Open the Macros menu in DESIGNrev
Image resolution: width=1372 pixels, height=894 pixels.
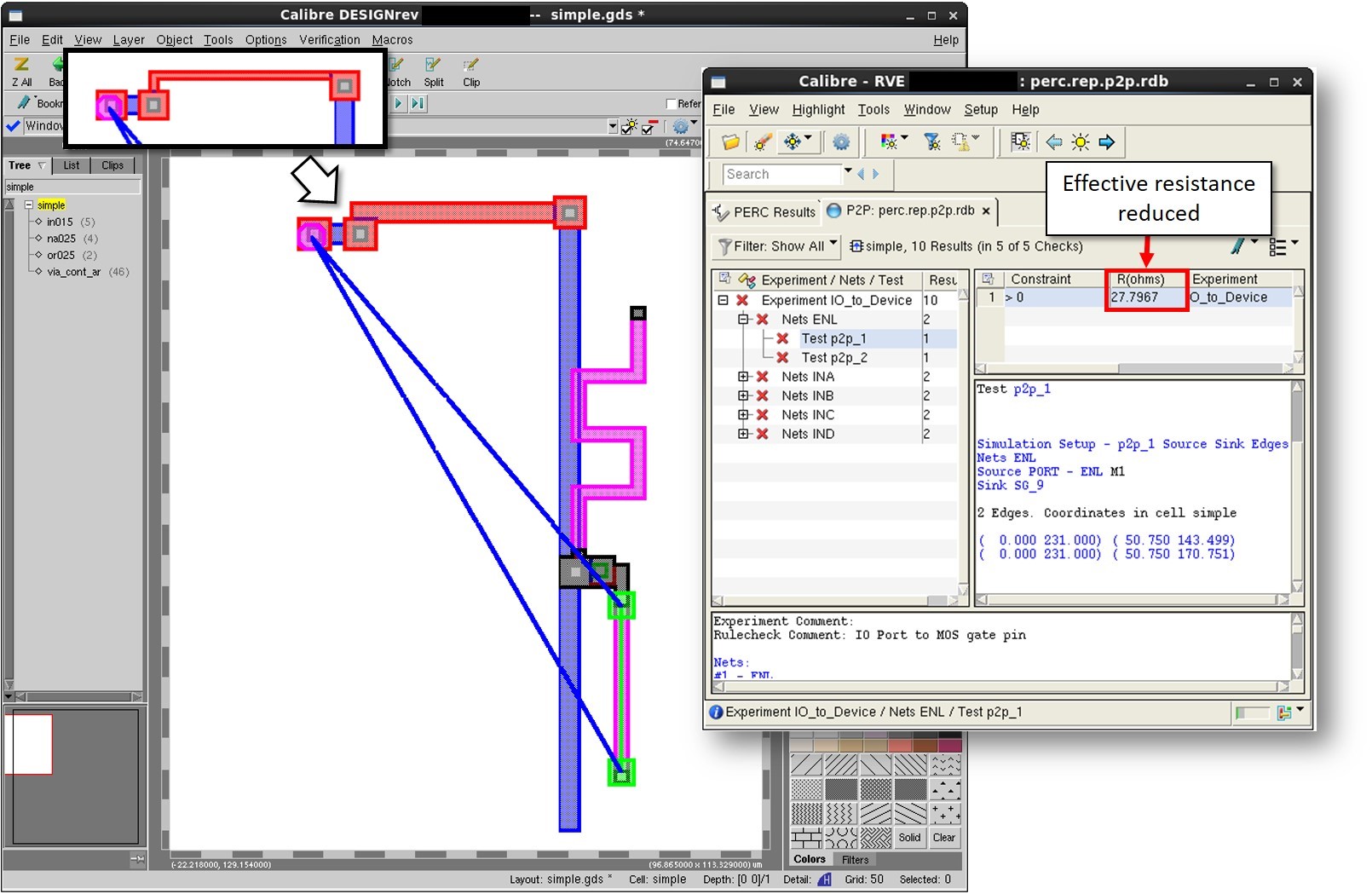tap(392, 40)
